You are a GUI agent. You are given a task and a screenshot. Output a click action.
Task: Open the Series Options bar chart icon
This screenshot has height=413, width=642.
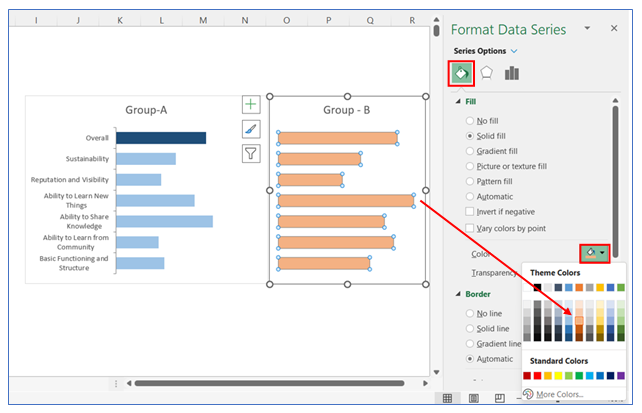click(x=512, y=72)
